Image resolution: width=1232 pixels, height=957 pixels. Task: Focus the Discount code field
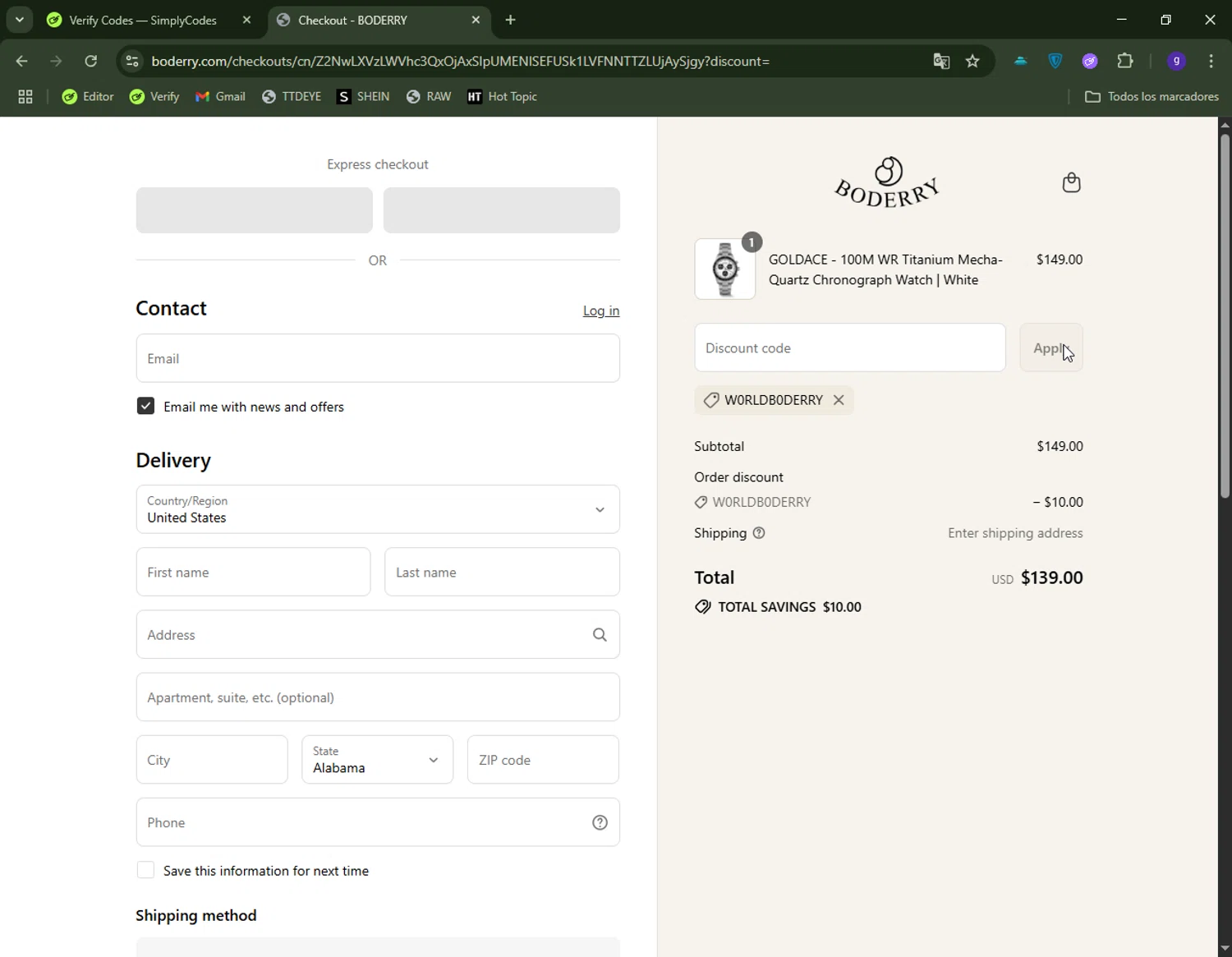(850, 347)
